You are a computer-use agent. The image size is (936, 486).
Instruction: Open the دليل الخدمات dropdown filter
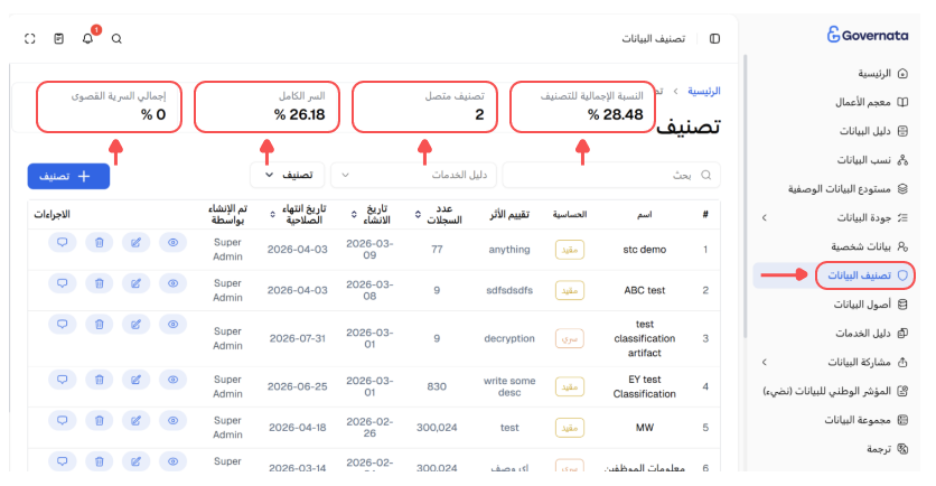pos(413,175)
